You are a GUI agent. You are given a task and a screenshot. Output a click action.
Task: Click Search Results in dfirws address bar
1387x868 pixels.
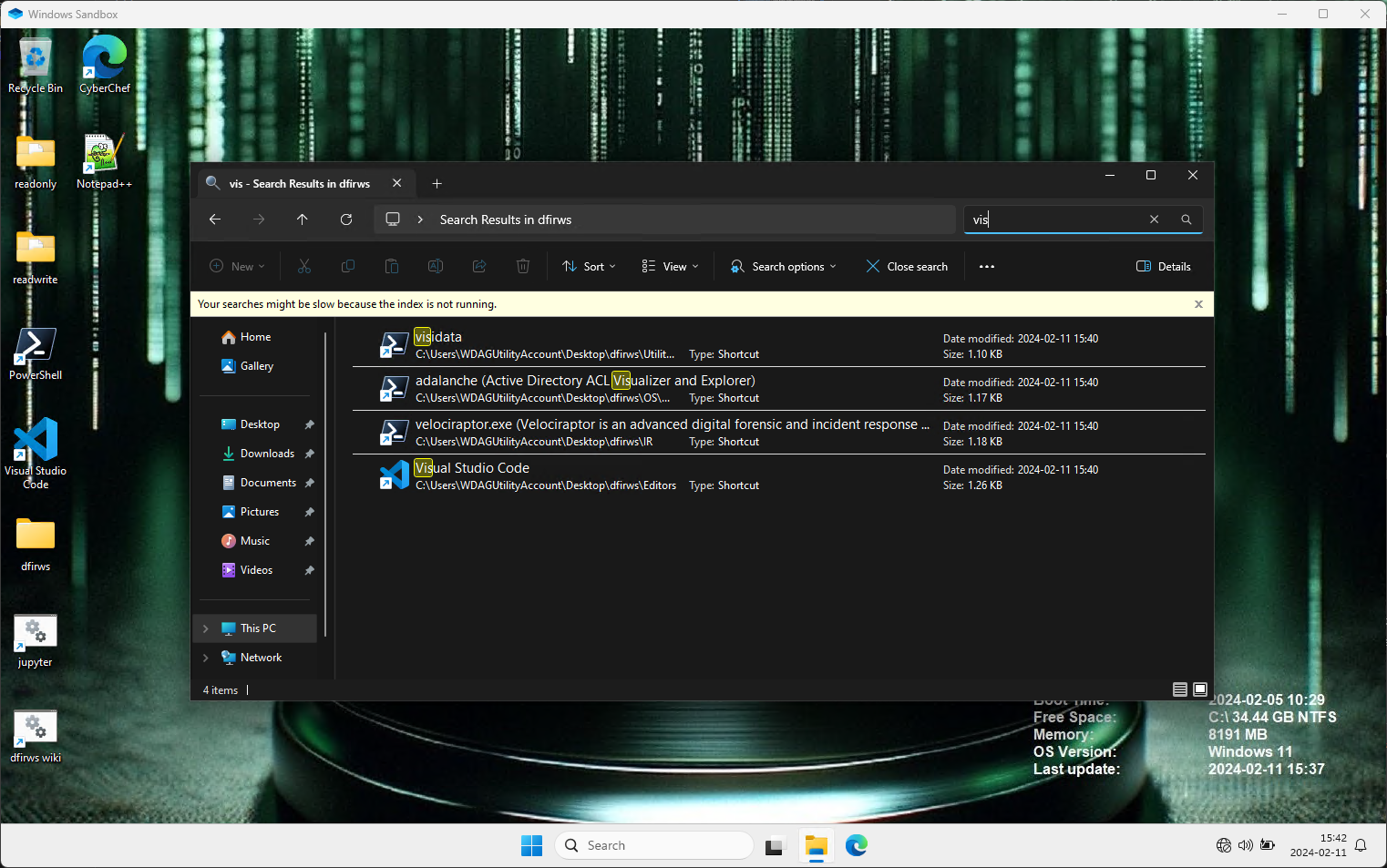click(506, 220)
